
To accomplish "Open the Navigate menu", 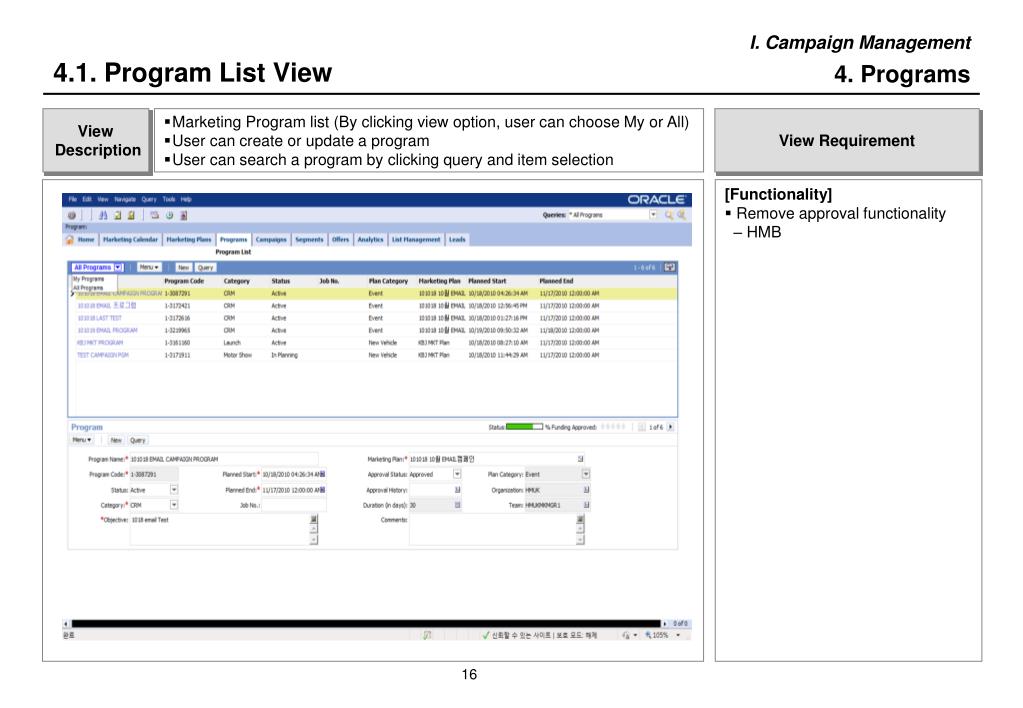I will (x=125, y=200).
